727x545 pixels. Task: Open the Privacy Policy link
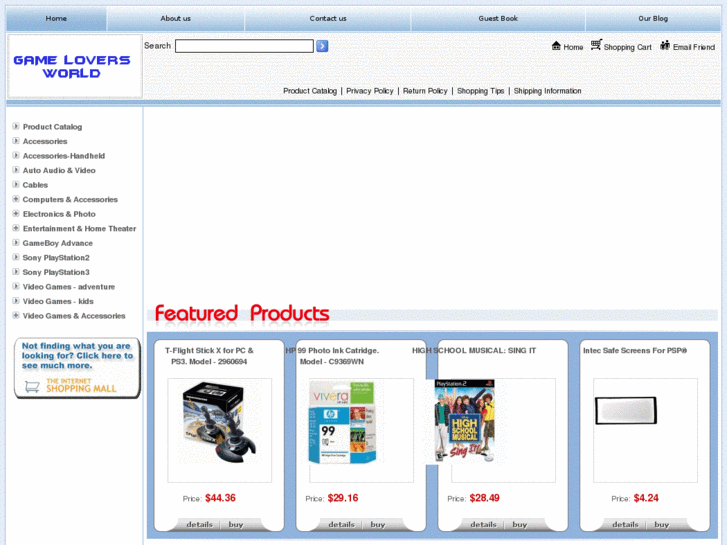(x=370, y=91)
